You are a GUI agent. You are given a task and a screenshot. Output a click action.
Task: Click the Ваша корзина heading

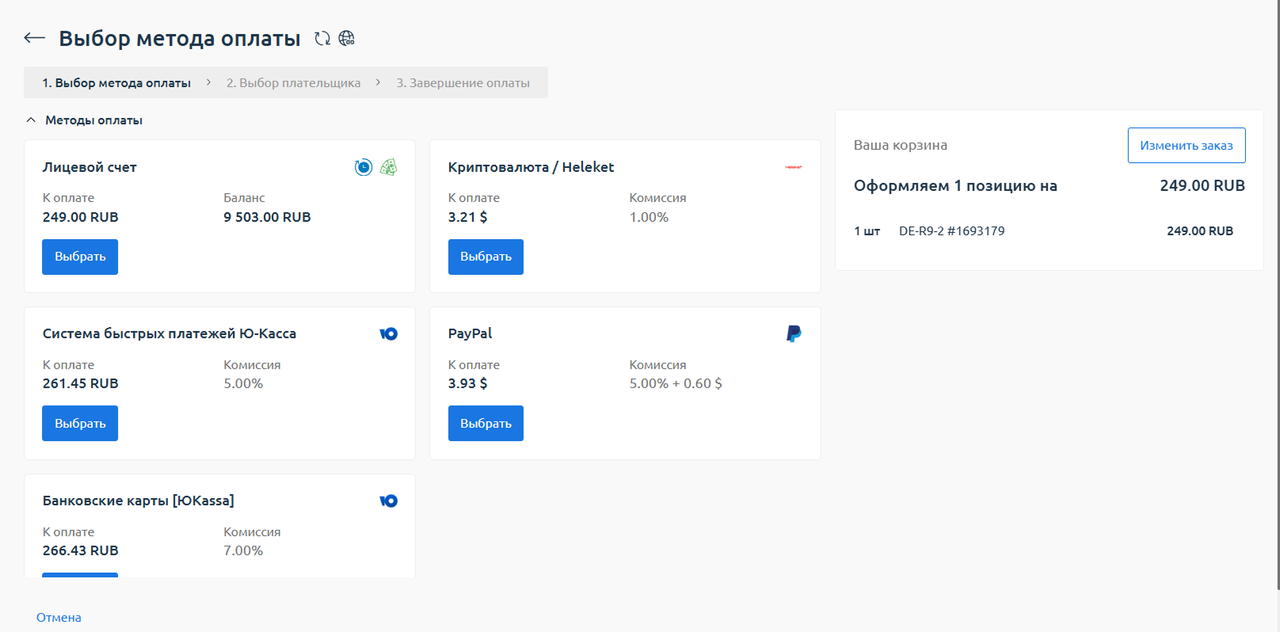tap(900, 145)
